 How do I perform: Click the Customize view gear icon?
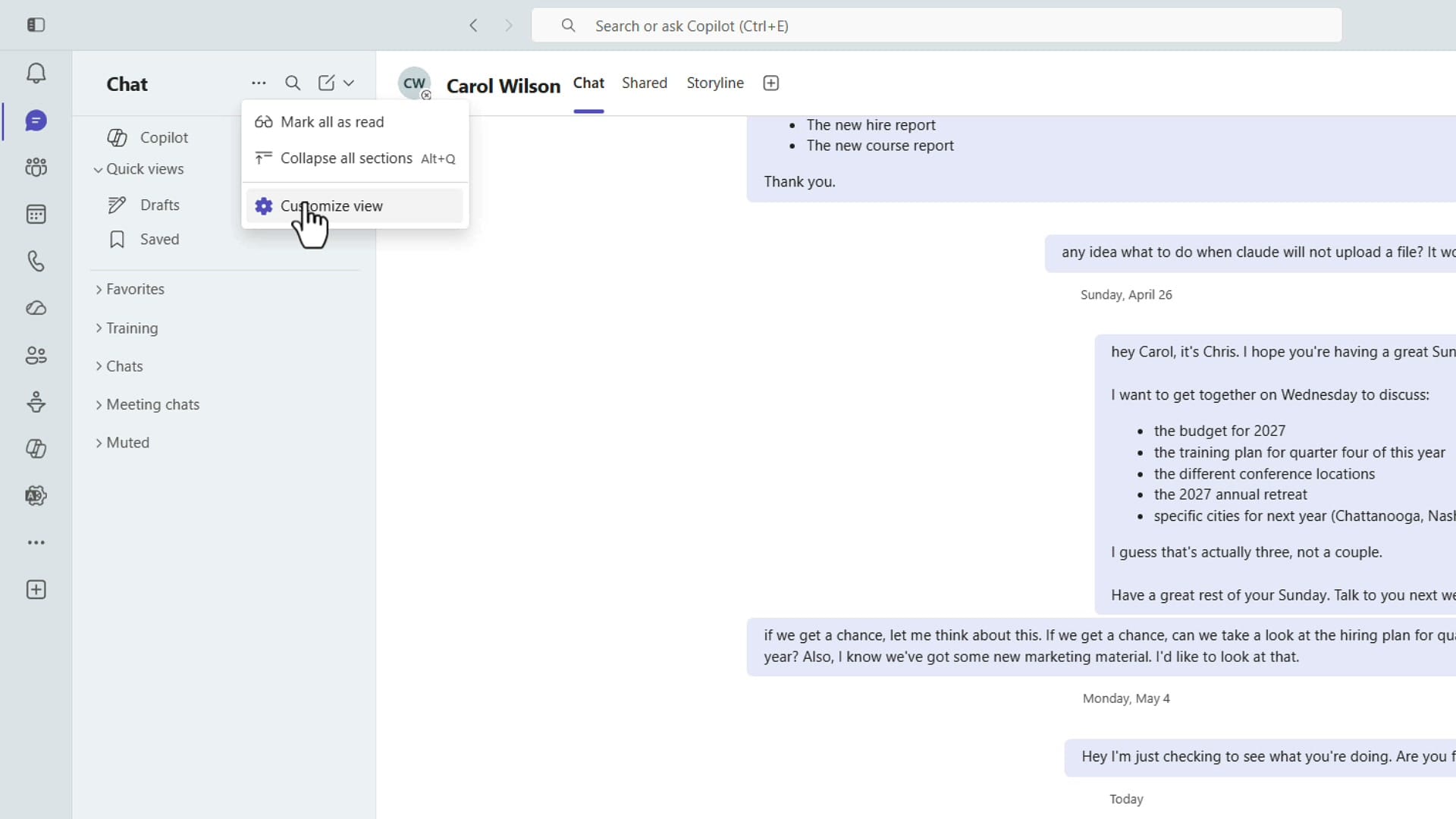[263, 206]
